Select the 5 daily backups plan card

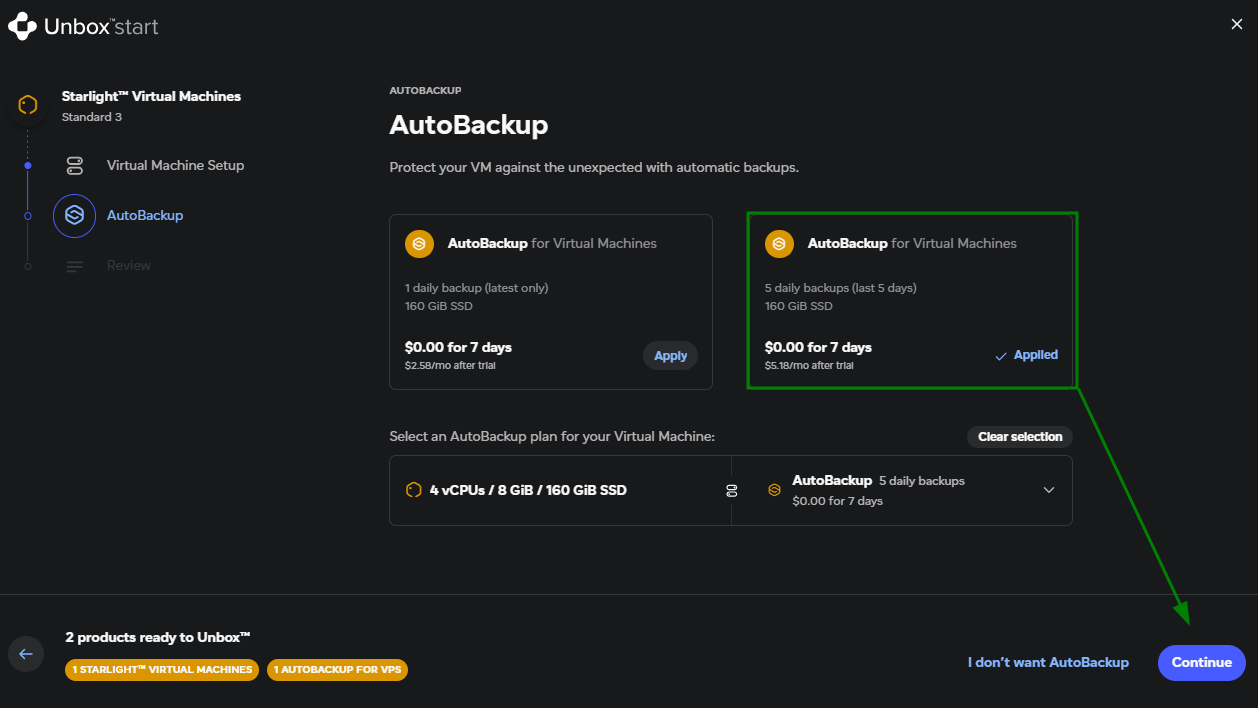pos(911,301)
